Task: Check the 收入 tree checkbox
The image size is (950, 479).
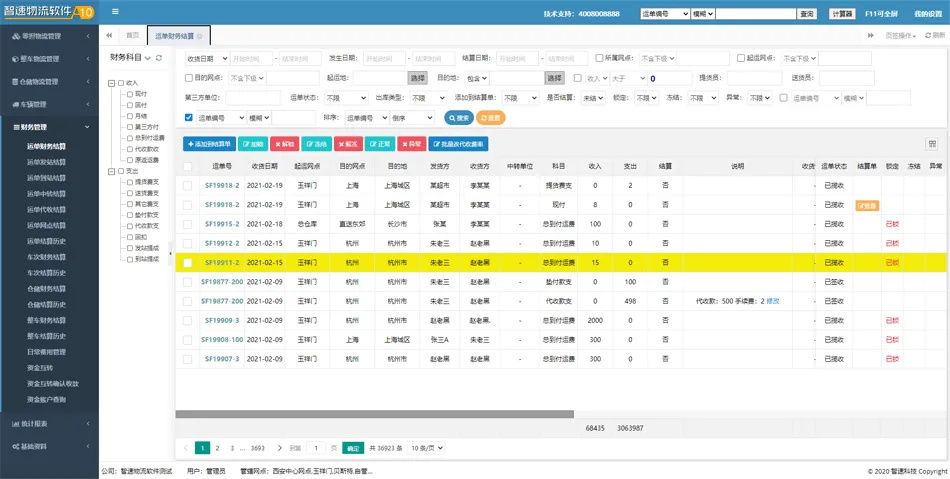Action: coord(121,83)
